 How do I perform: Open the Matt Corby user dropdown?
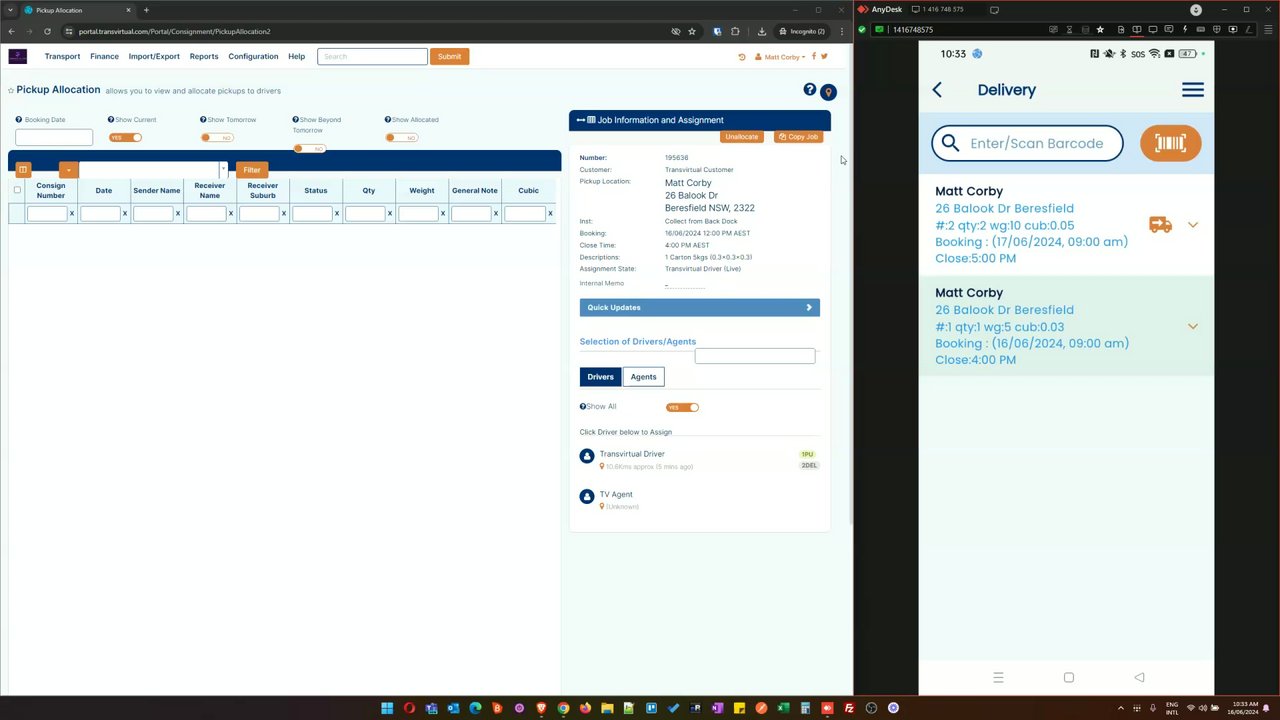click(780, 57)
